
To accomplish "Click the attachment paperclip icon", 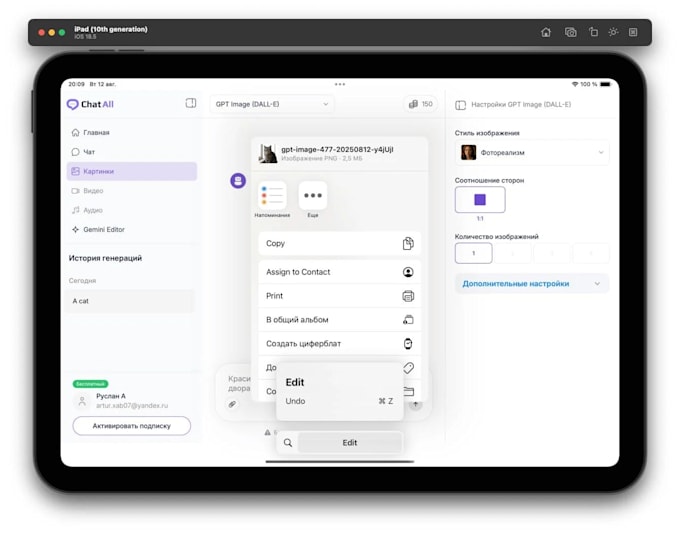I will [232, 404].
